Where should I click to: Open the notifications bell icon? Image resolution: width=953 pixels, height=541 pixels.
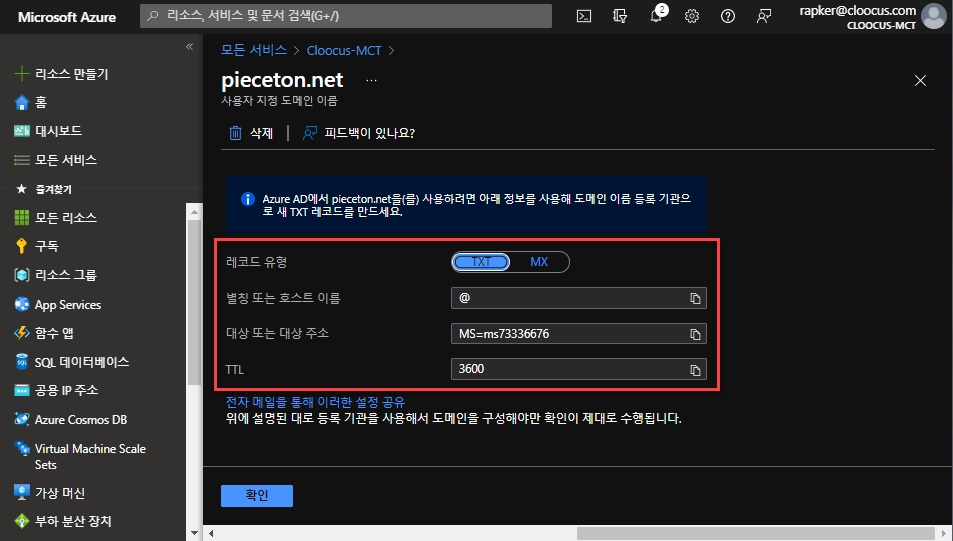click(656, 15)
